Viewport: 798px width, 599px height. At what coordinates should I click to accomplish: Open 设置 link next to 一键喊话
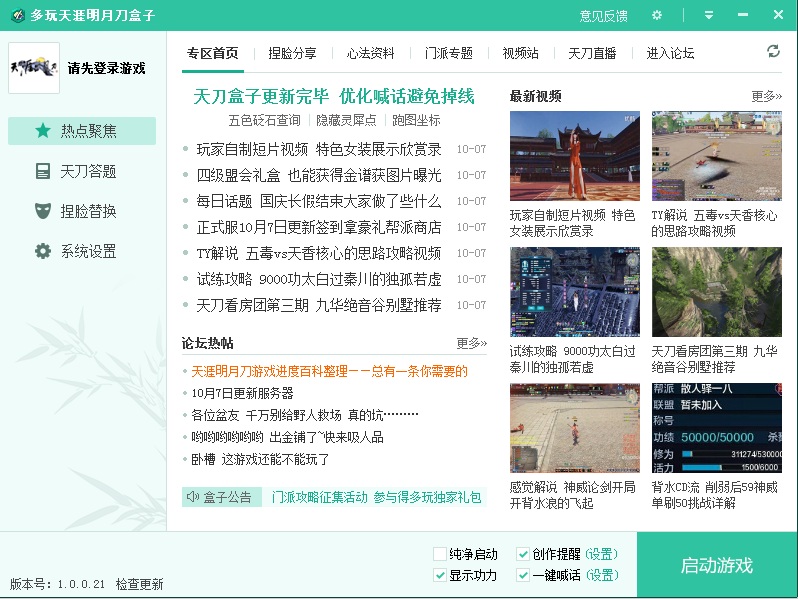point(602,575)
